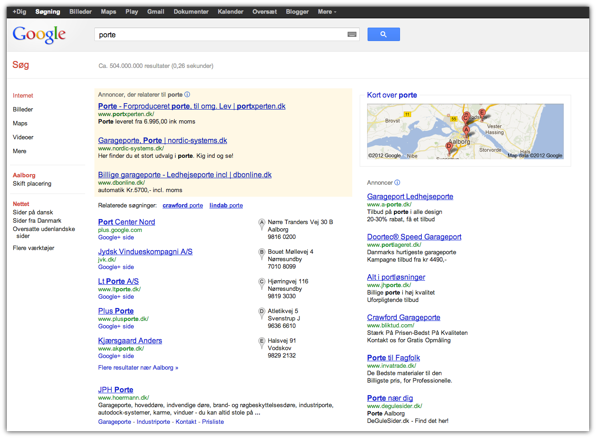The width and height of the screenshot is (596, 438).
Task: Open 'Doortec® Speed Garageport' ad
Action: pos(414,236)
